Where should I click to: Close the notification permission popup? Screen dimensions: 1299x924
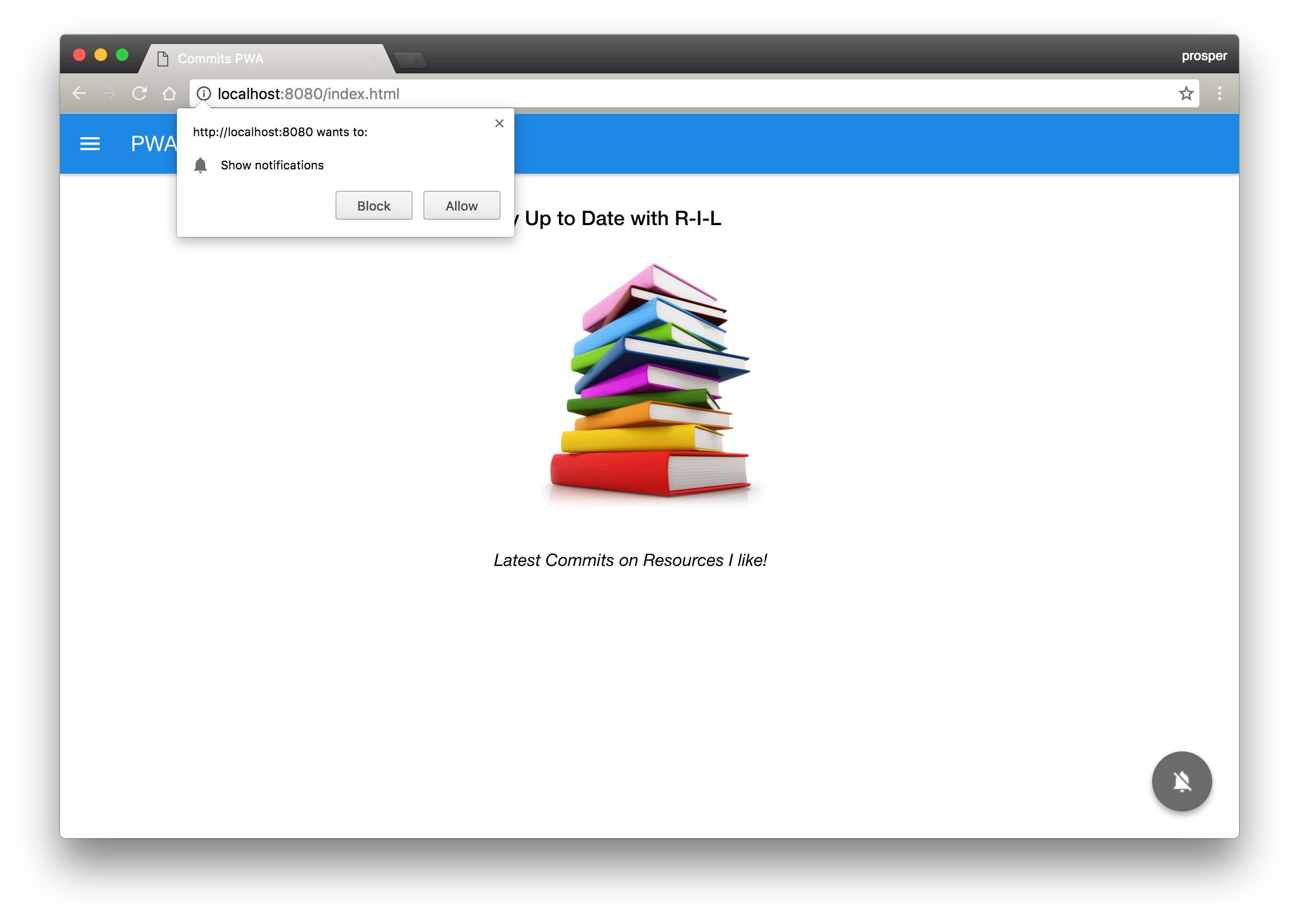tap(499, 123)
